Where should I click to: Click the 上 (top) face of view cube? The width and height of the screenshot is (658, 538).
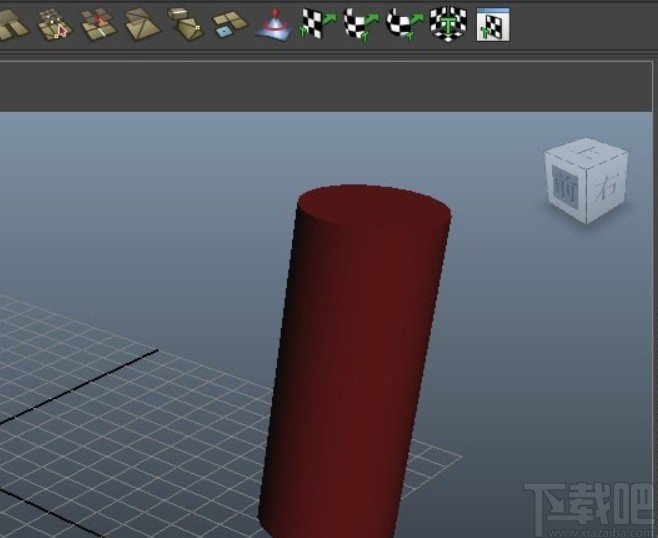(588, 151)
